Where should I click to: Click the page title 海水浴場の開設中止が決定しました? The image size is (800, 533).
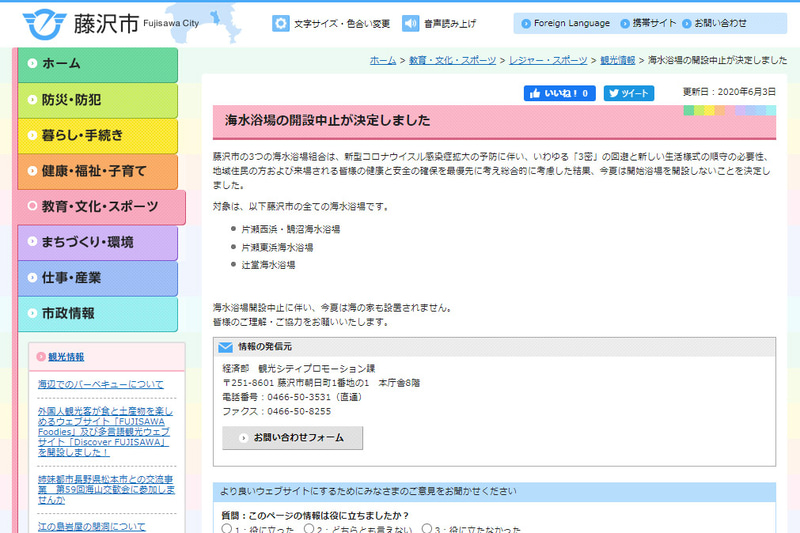[x=328, y=120]
